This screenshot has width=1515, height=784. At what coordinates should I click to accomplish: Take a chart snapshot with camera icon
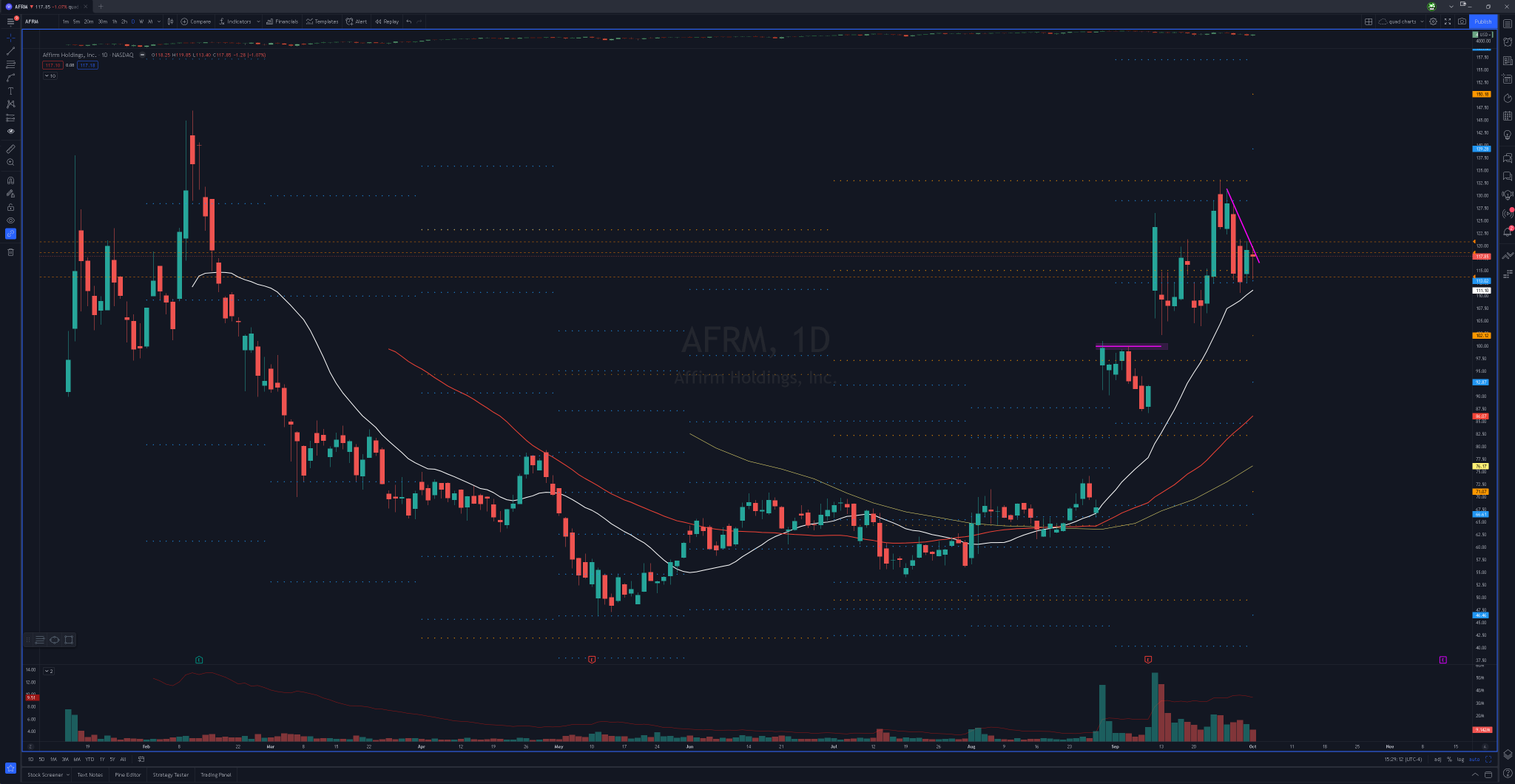coord(1462,21)
